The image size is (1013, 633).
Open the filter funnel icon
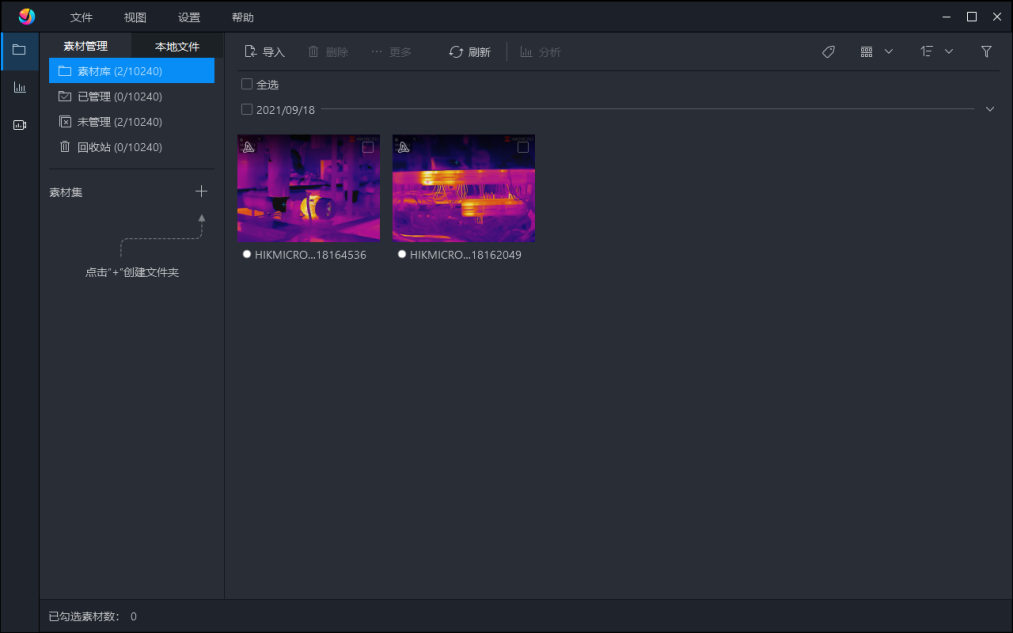[987, 51]
